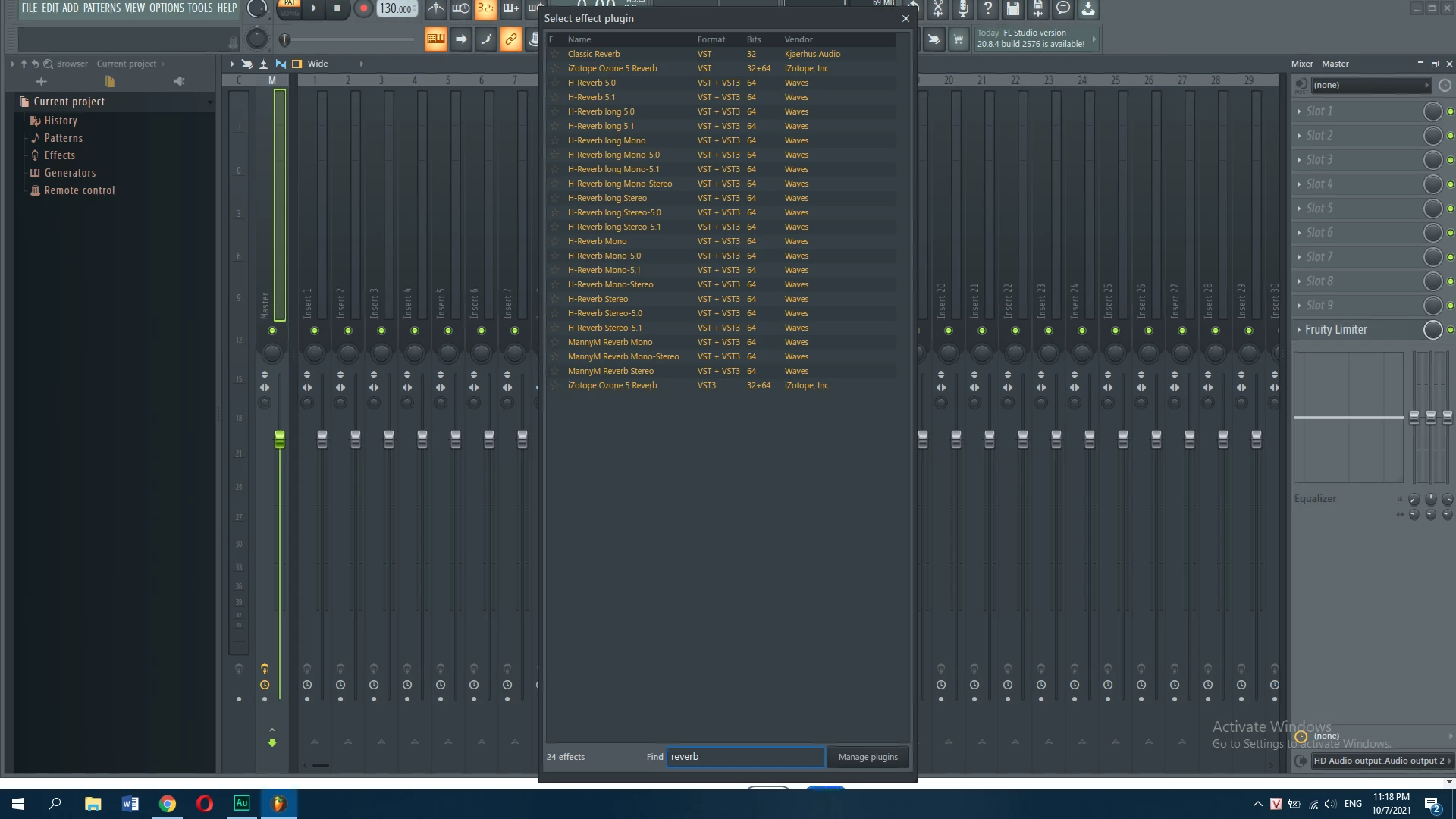Open the PATTERNS menu
Image resolution: width=1456 pixels, height=819 pixels.
coord(102,8)
